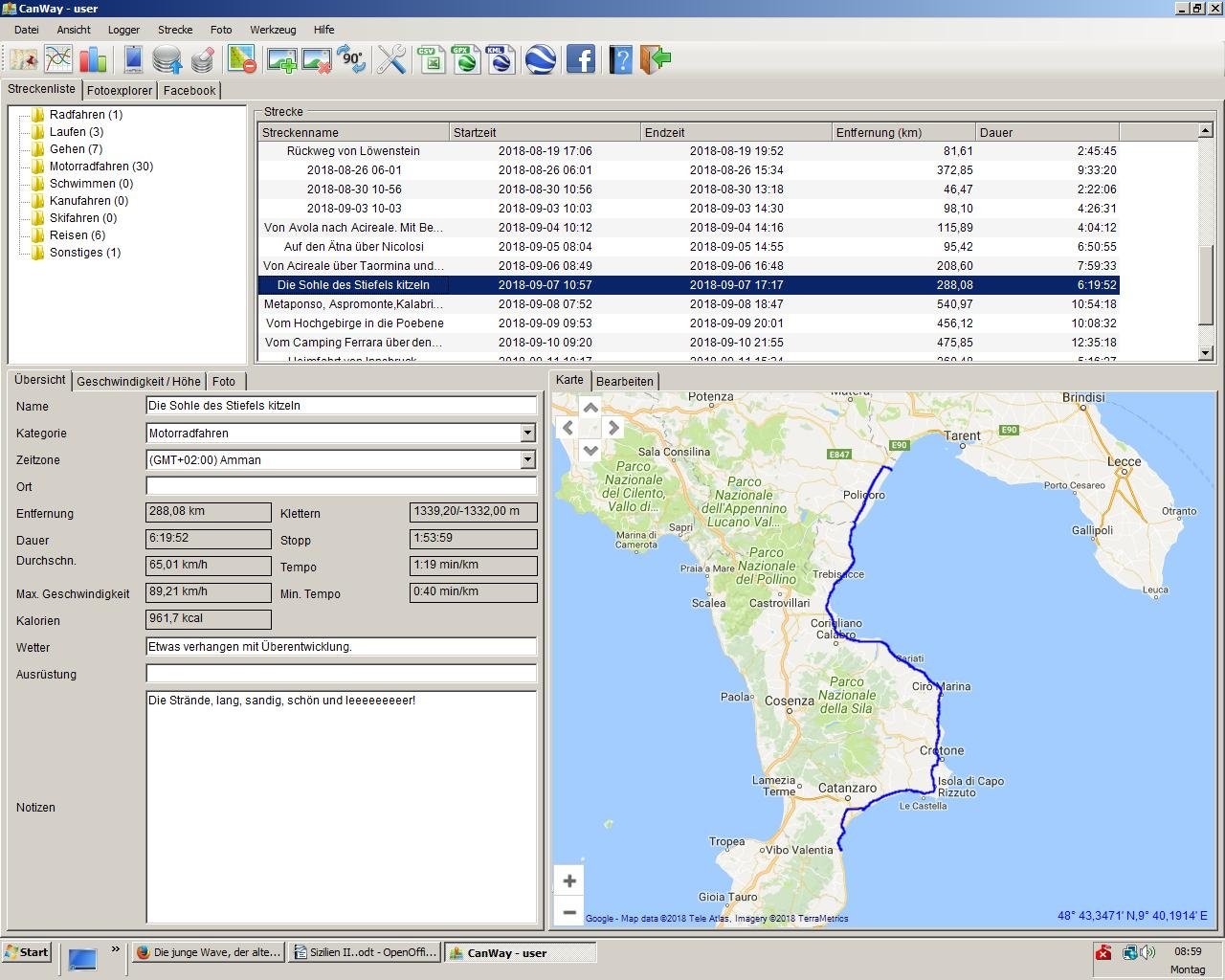The image size is (1225, 980).
Task: Zoom out the map with minus button
Action: (569, 912)
